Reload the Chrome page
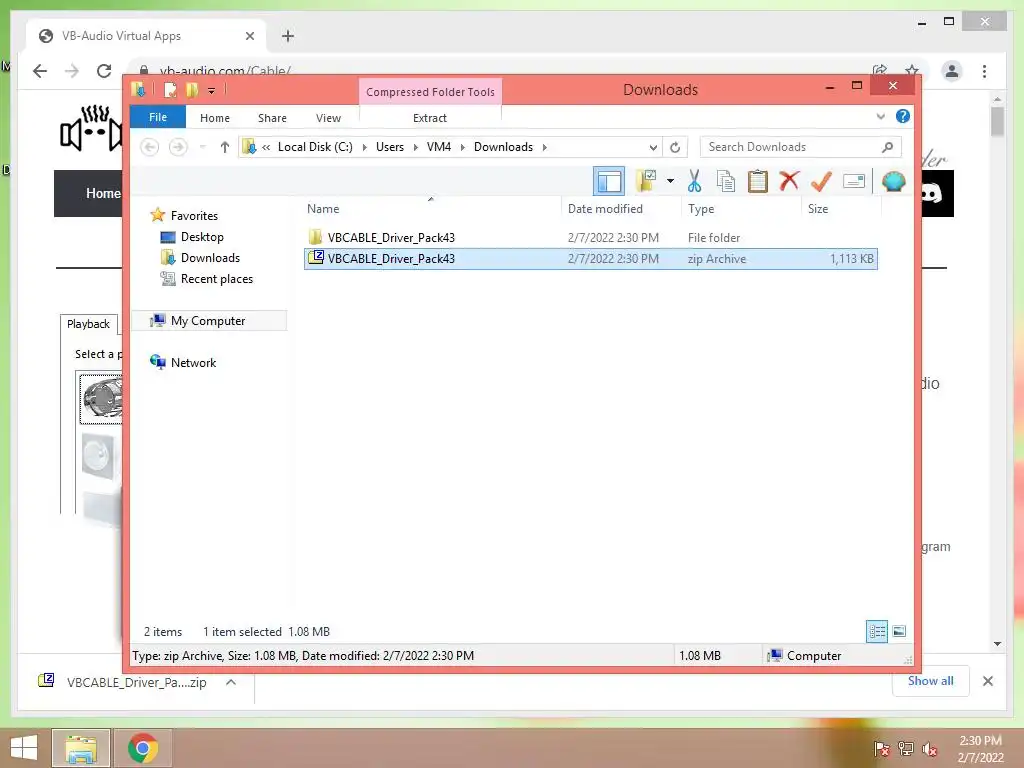 pyautogui.click(x=104, y=71)
